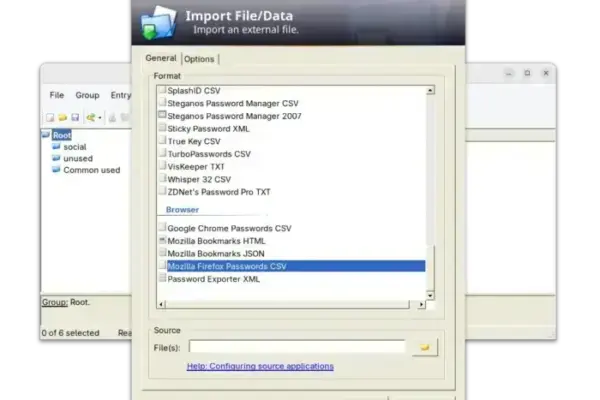The image size is (600, 400).
Task: Select highlighted Mozilla Firefox Passwords CSV row
Action: pyautogui.click(x=296, y=266)
